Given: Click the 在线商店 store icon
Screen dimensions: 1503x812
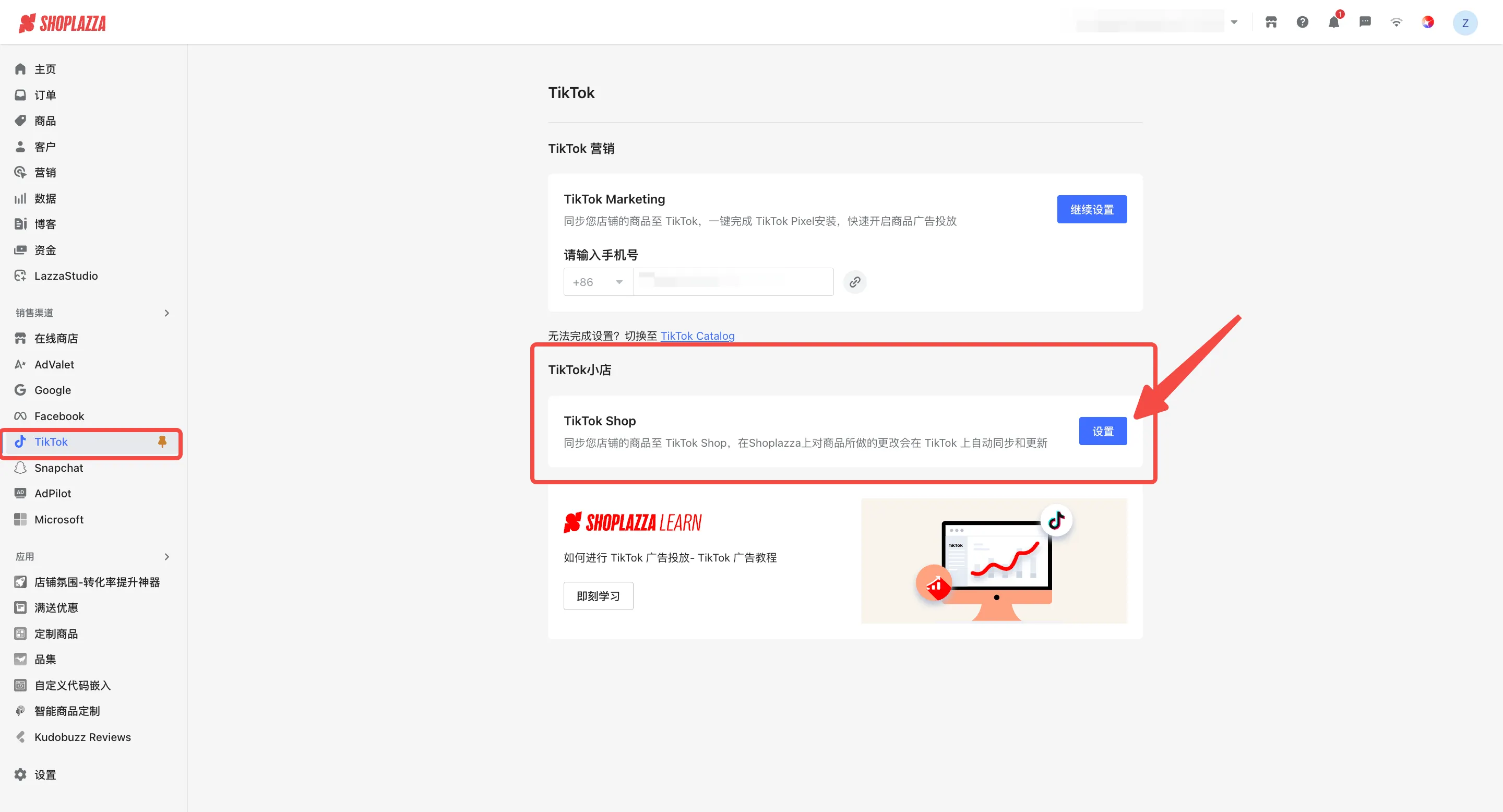Looking at the screenshot, I should (20, 338).
